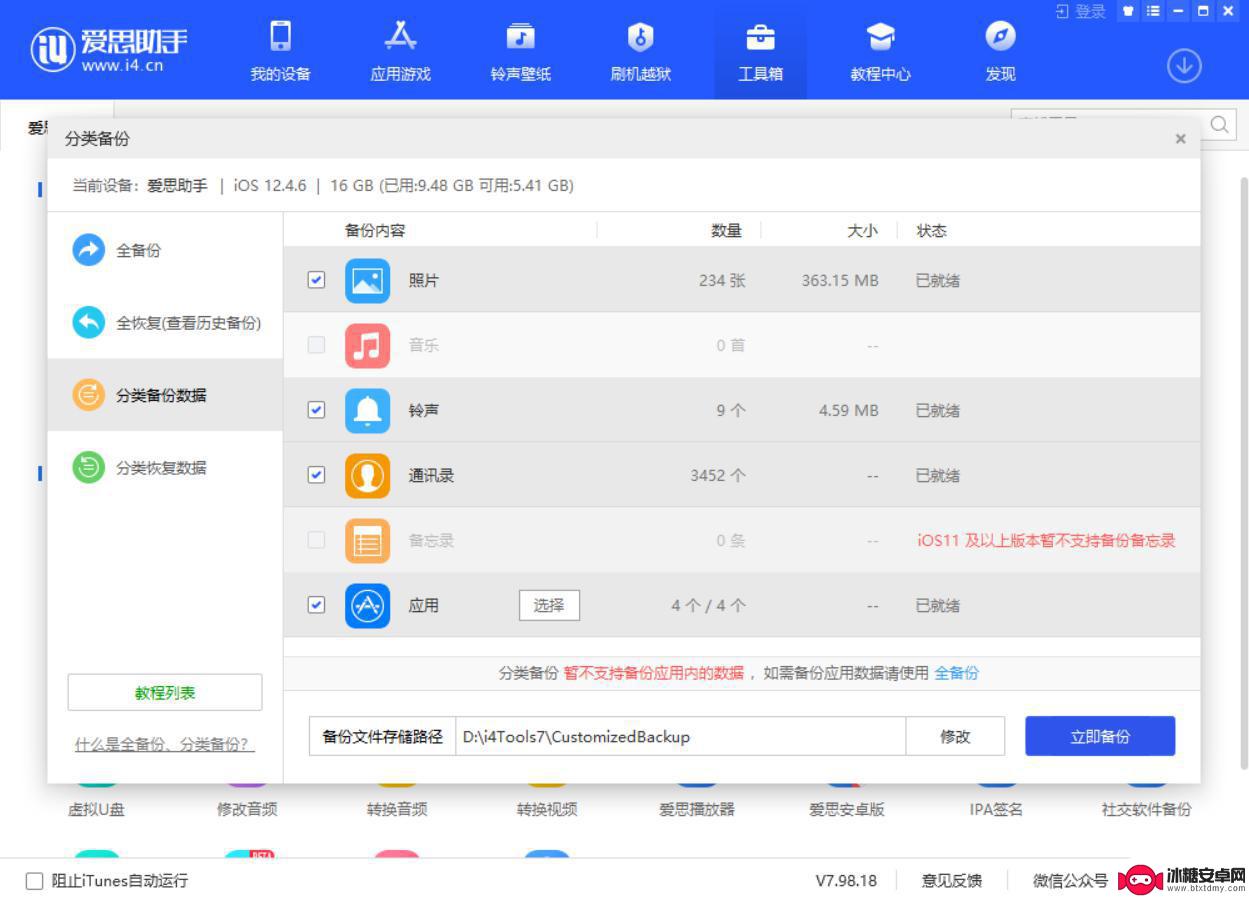1249x901 pixels.
Task: Click the disabled 备忘录 checkbox
Action: [x=316, y=540]
